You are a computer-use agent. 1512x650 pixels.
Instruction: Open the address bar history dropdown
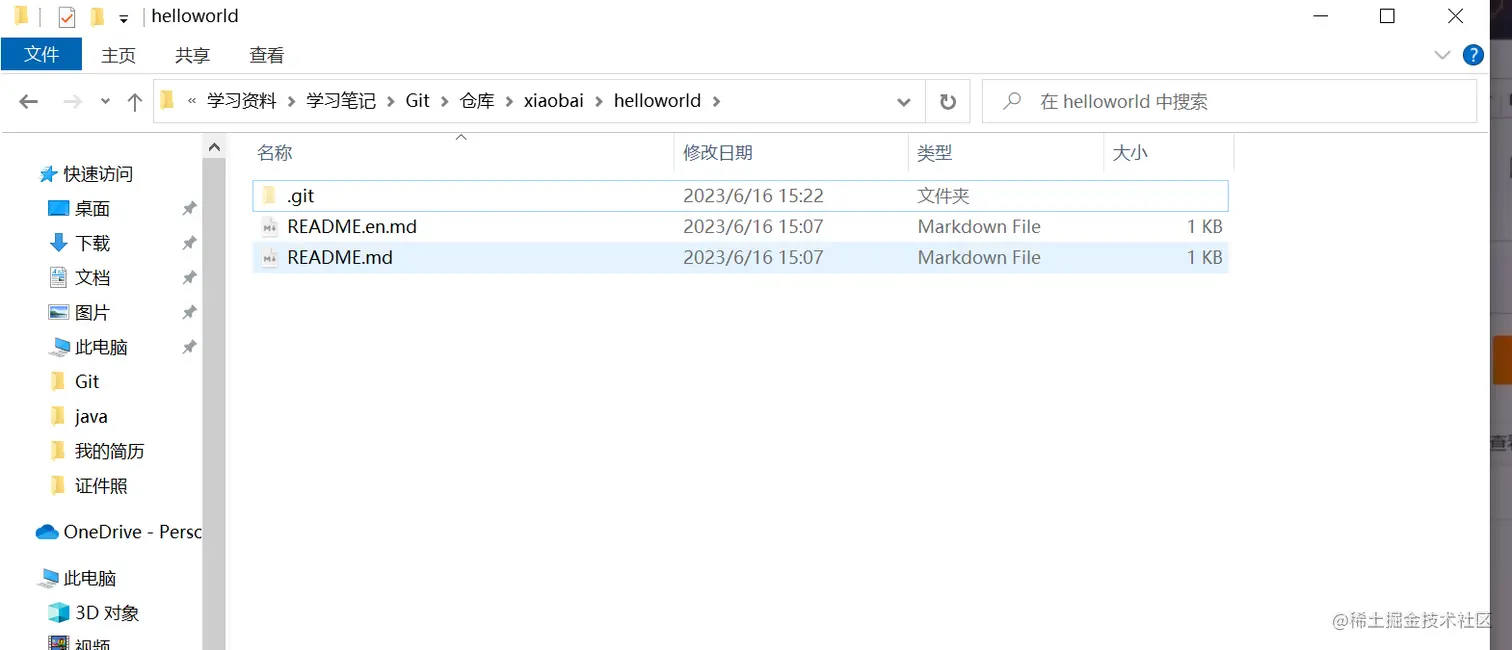point(904,102)
